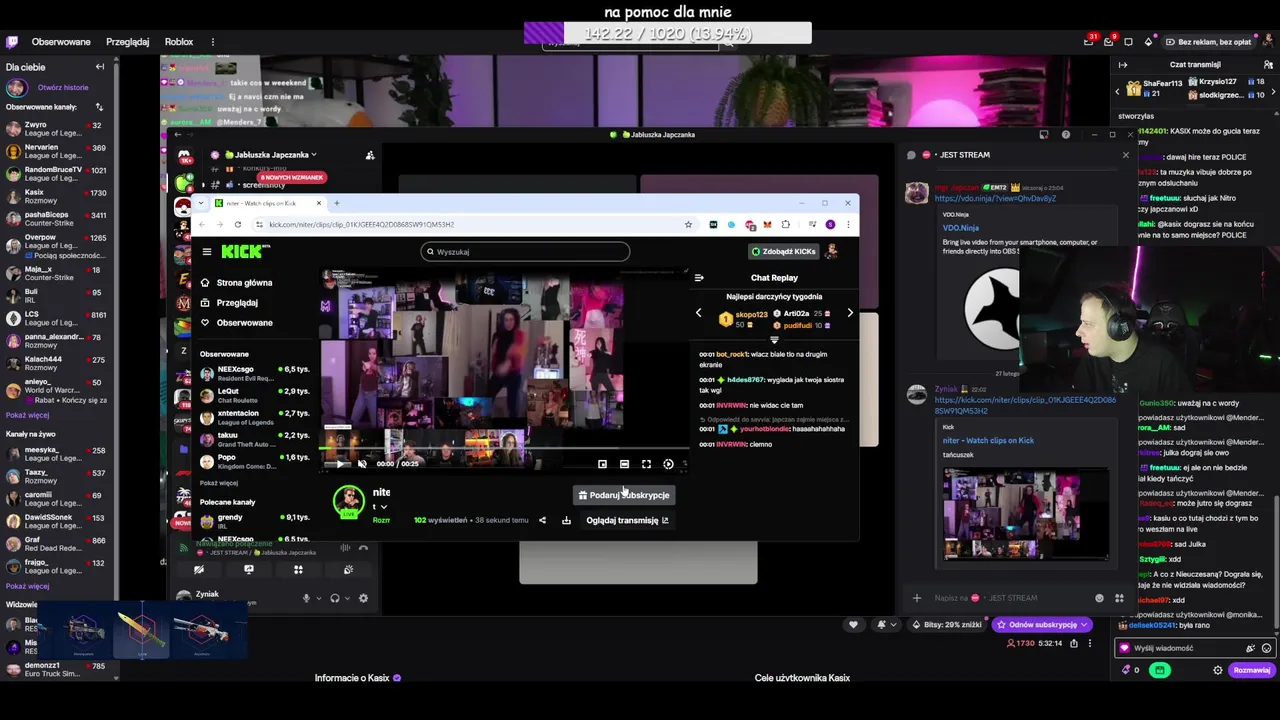Open the chat community list icon

(x=1269, y=65)
